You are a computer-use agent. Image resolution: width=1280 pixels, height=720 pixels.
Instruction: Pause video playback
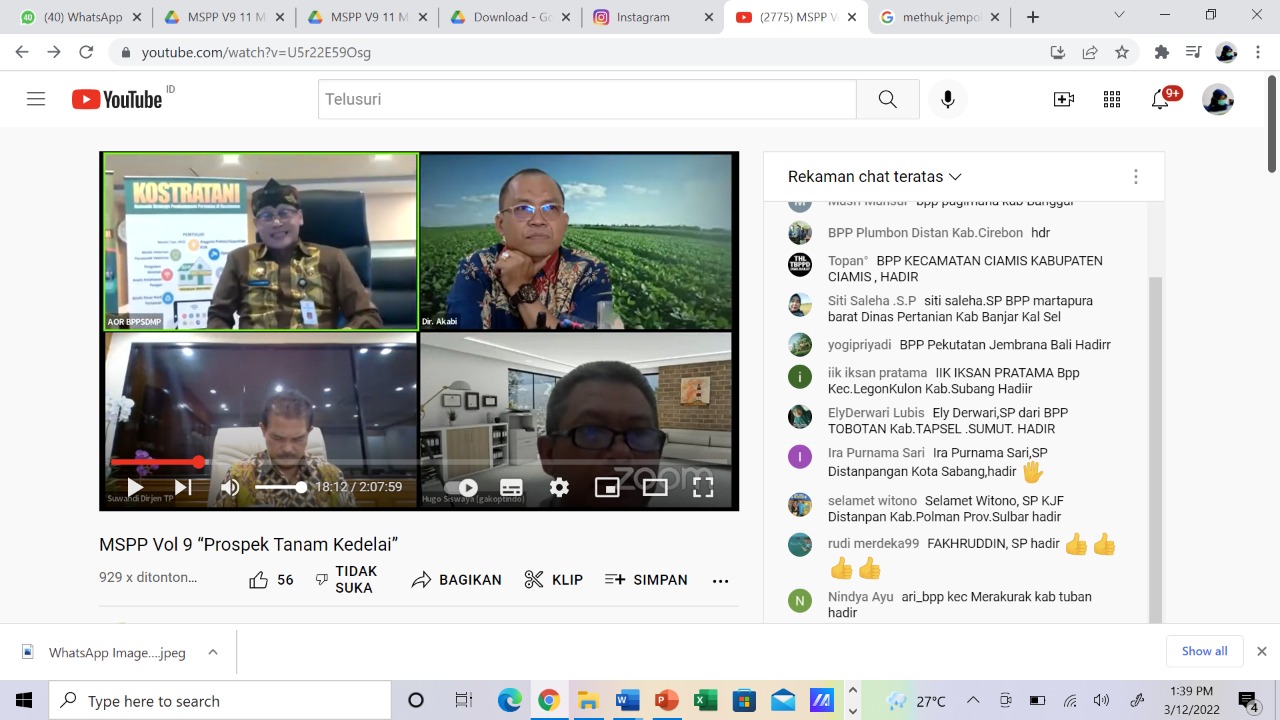(134, 487)
